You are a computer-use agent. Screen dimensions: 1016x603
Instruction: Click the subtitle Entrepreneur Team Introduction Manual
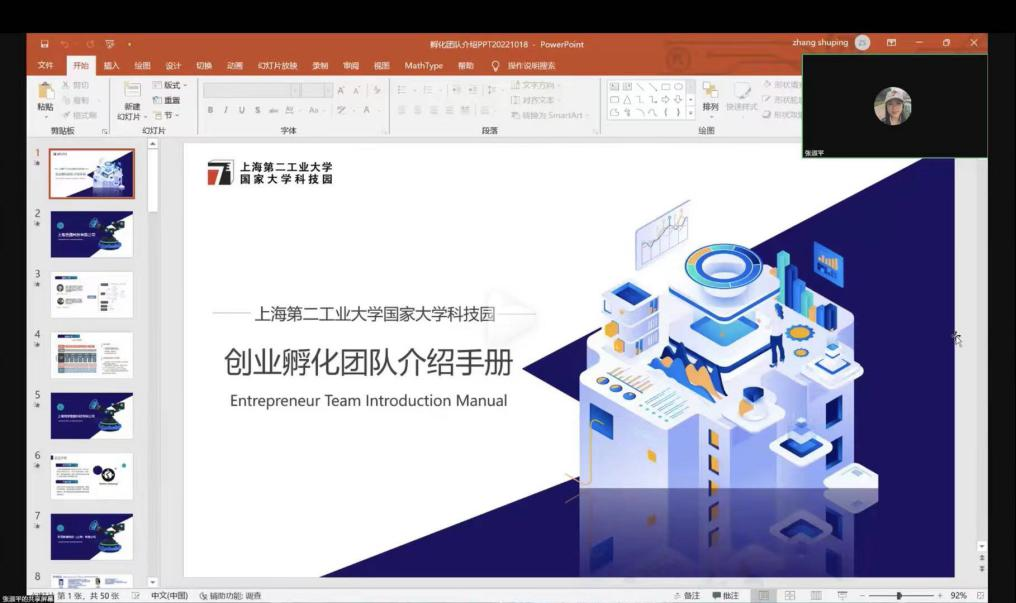368,401
